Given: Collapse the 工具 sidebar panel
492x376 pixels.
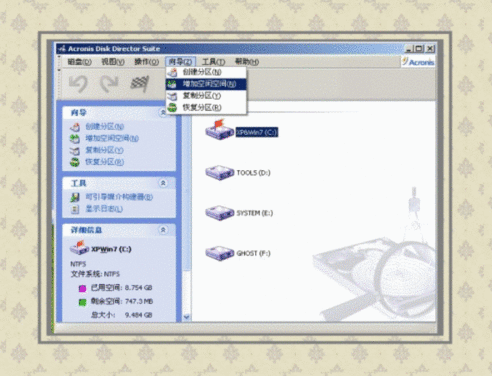Looking at the screenshot, I should tap(163, 183).
